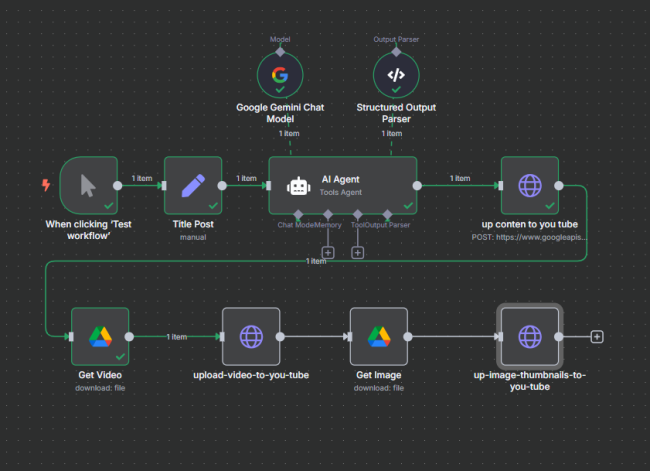The width and height of the screenshot is (650, 471).
Task: Click the 'Tools Agent' subtitle
Action: [x=341, y=192]
